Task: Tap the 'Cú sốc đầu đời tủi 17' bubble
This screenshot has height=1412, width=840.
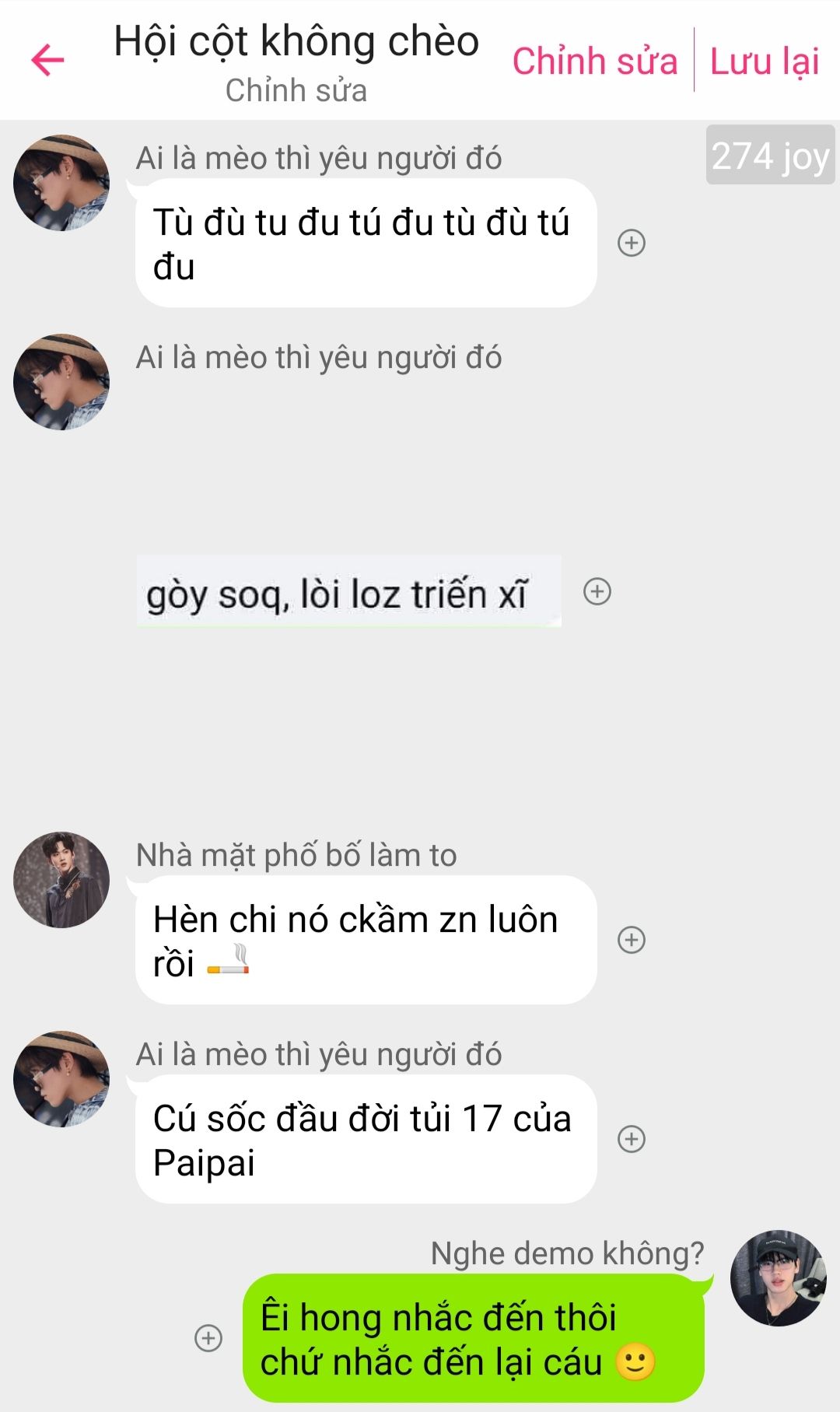Action: 366,1139
